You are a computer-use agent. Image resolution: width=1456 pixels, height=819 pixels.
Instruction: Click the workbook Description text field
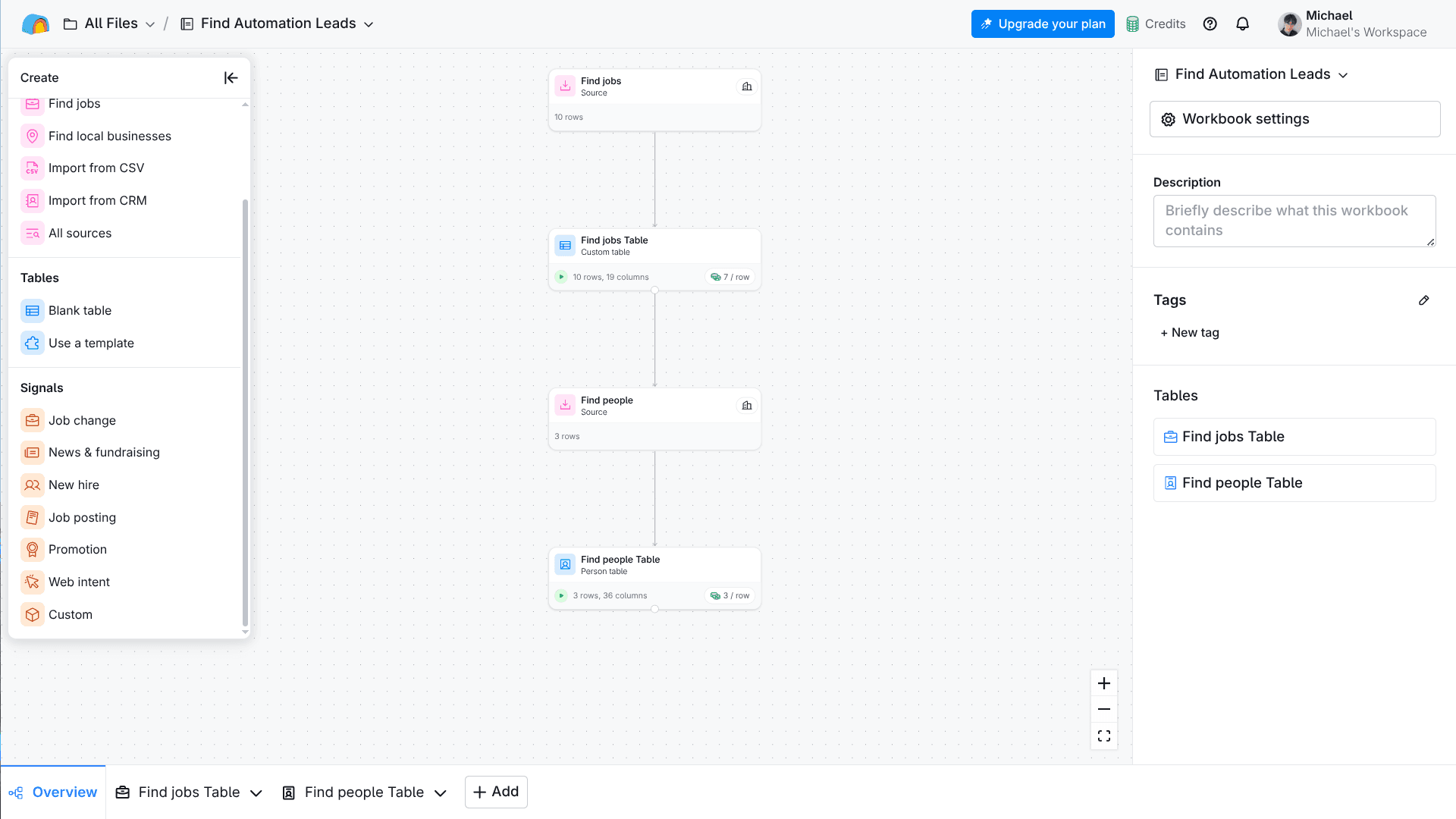[x=1294, y=221]
